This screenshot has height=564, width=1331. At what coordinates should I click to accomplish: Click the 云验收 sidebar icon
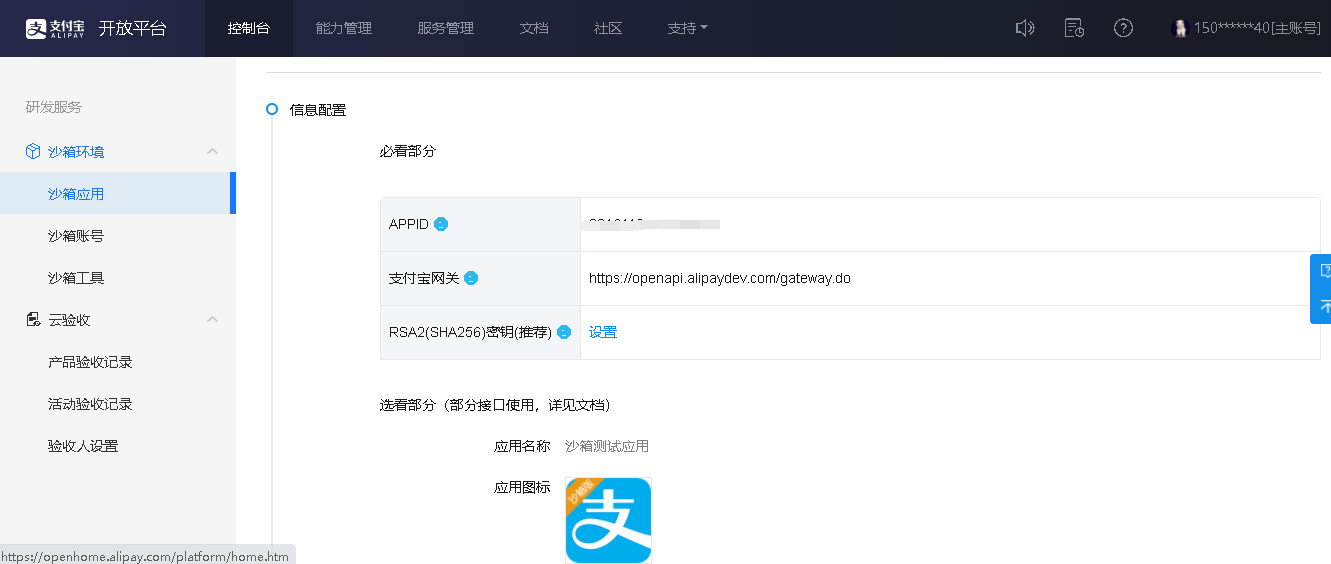(x=33, y=320)
